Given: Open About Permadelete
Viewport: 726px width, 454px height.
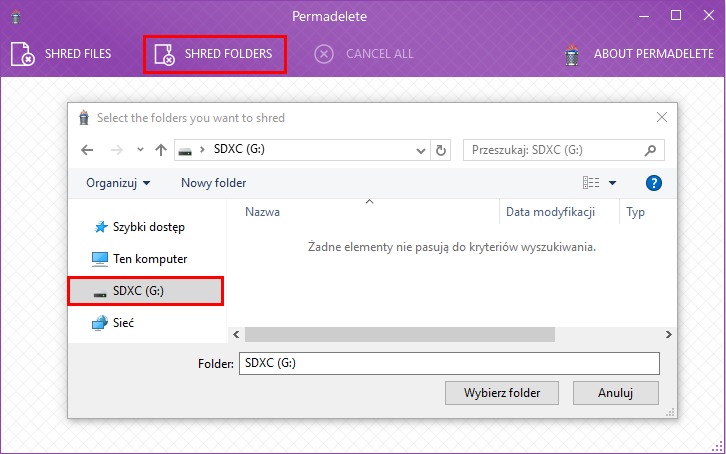Looking at the screenshot, I should pos(639,54).
